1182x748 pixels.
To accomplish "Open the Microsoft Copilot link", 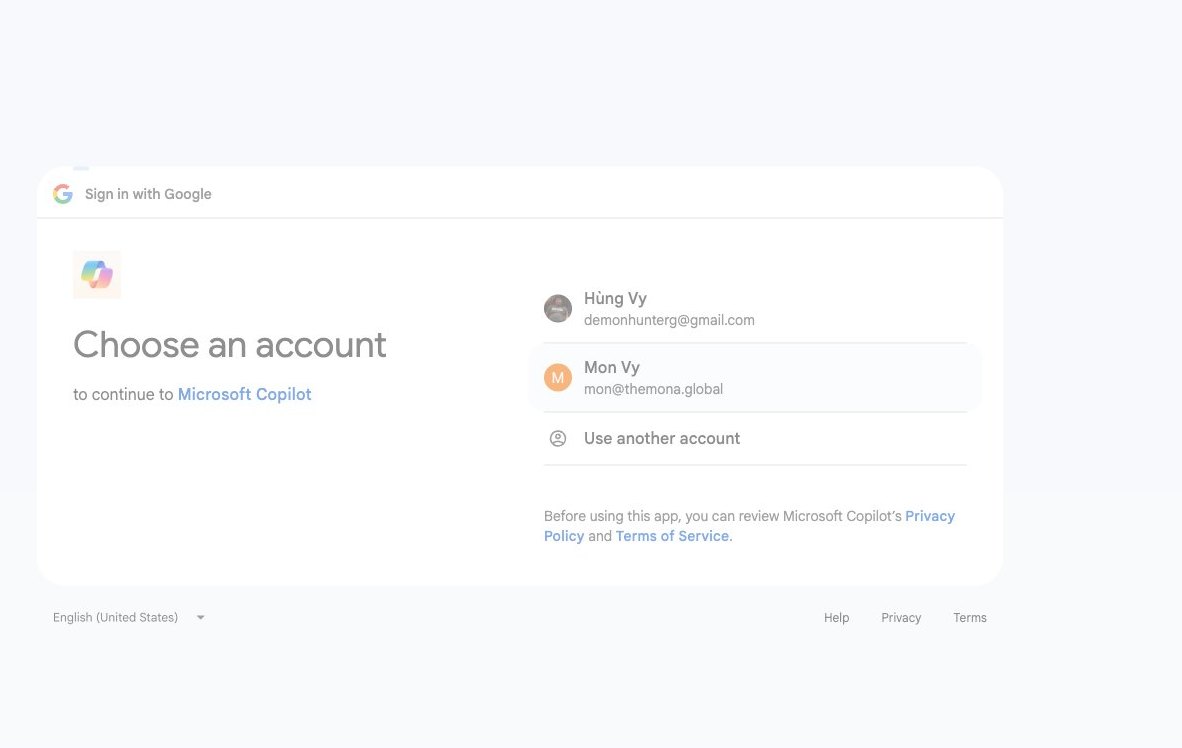I will click(244, 394).
